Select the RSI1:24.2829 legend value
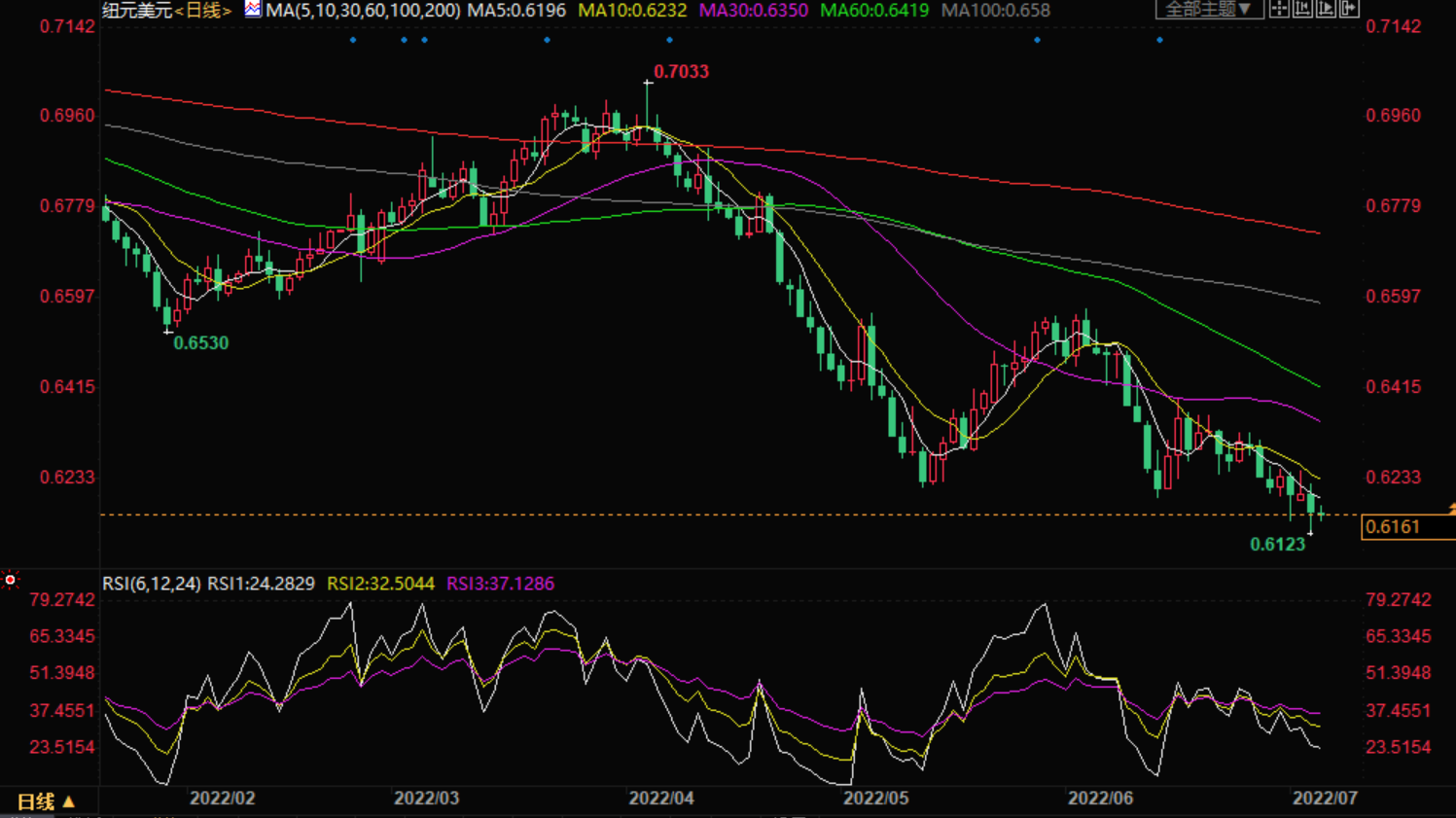 [x=261, y=584]
